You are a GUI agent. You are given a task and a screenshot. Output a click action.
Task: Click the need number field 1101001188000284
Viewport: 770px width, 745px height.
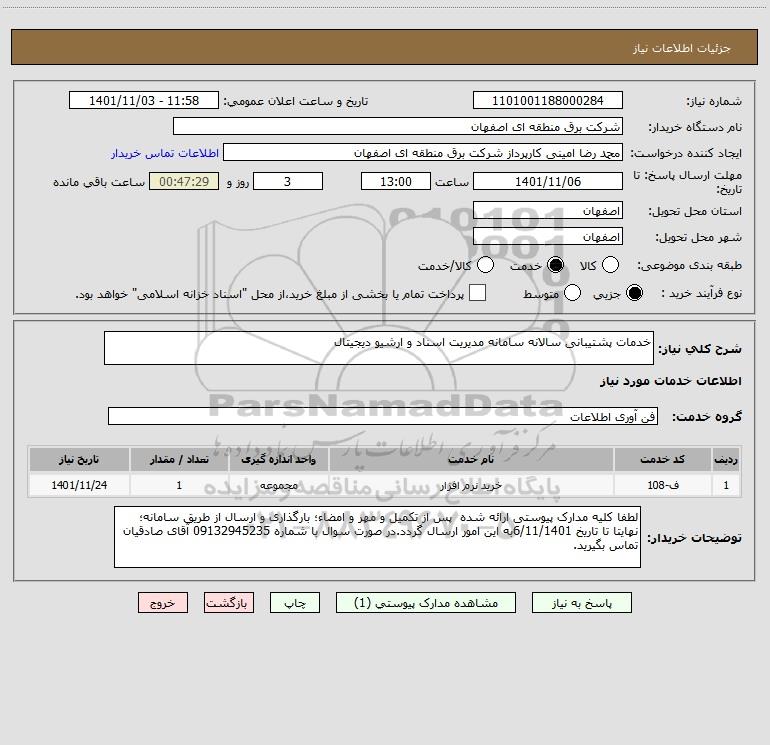point(548,101)
